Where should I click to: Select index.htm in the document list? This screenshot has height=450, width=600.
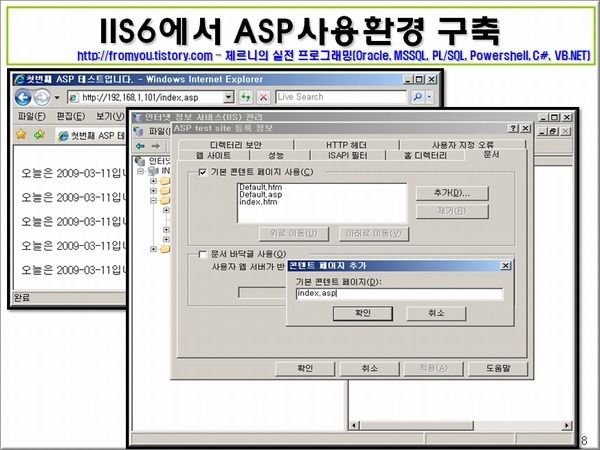click(x=258, y=202)
